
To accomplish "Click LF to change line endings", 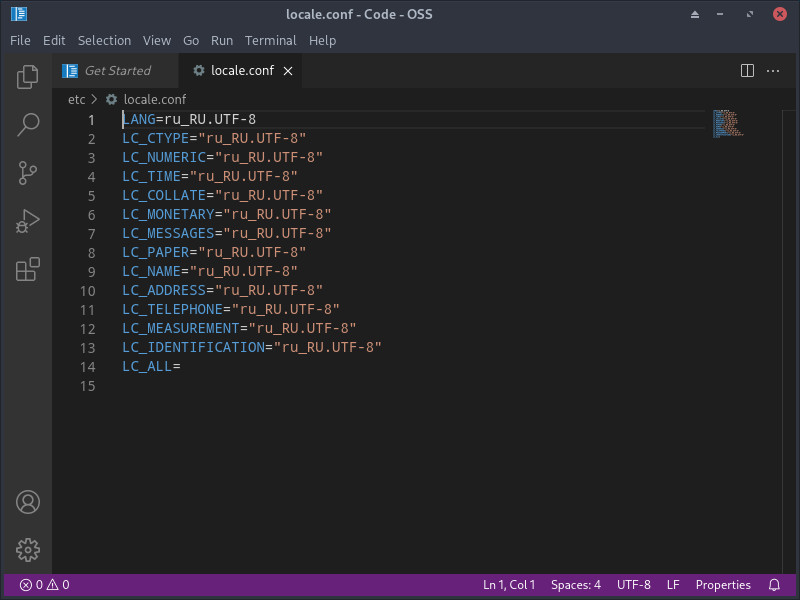I will click(672, 584).
